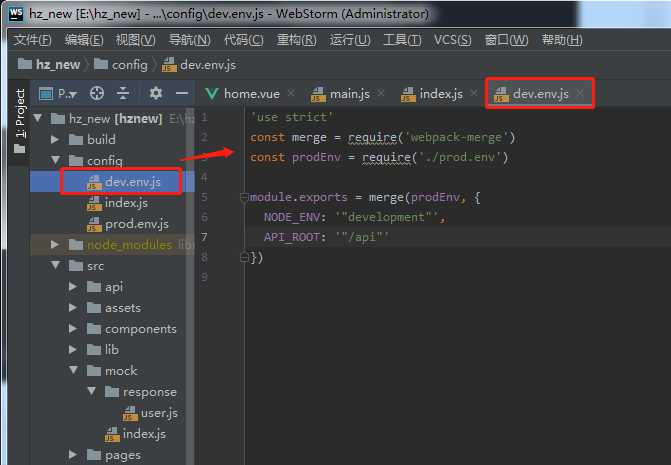Viewport: 671px width, 465px height.
Task: Collapse the mock folder
Action: click(x=73, y=370)
